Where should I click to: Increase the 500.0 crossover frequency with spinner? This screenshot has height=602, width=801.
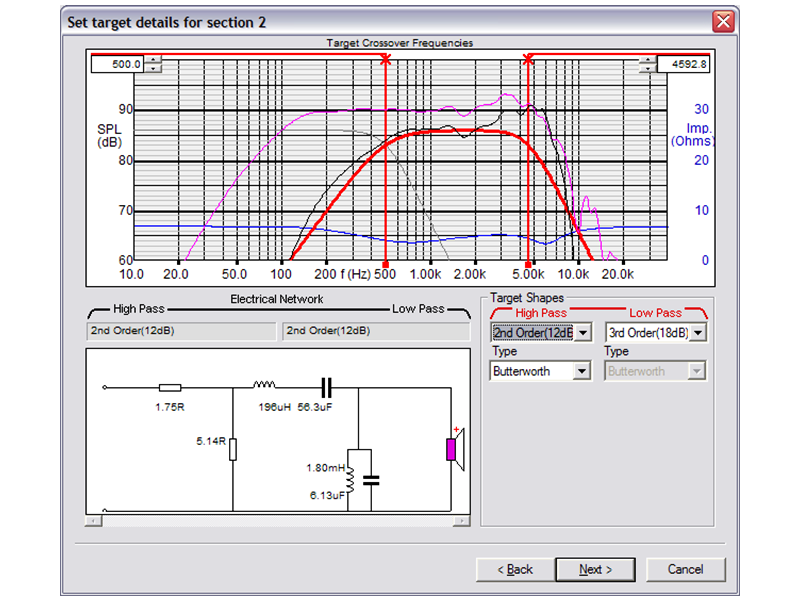click(151, 59)
